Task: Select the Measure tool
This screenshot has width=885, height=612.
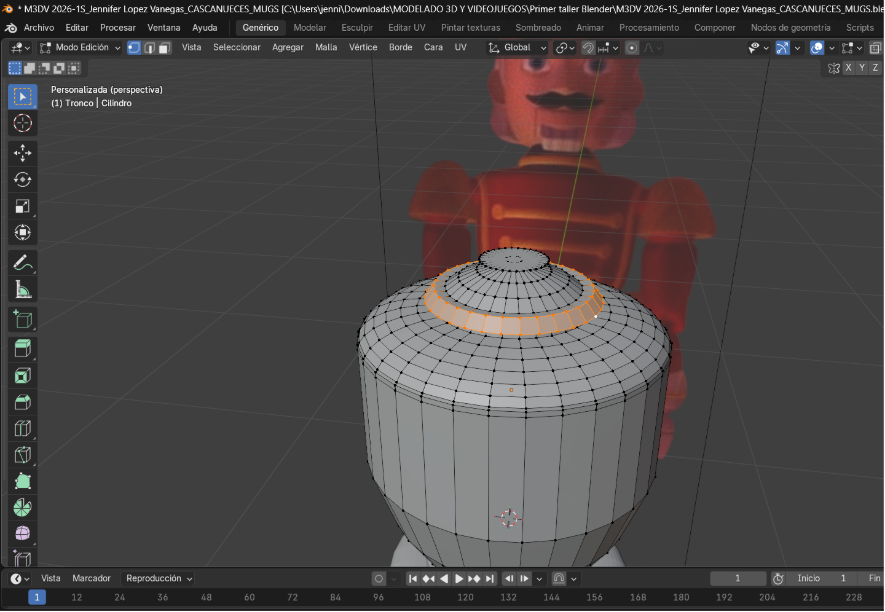Action: pos(22,288)
